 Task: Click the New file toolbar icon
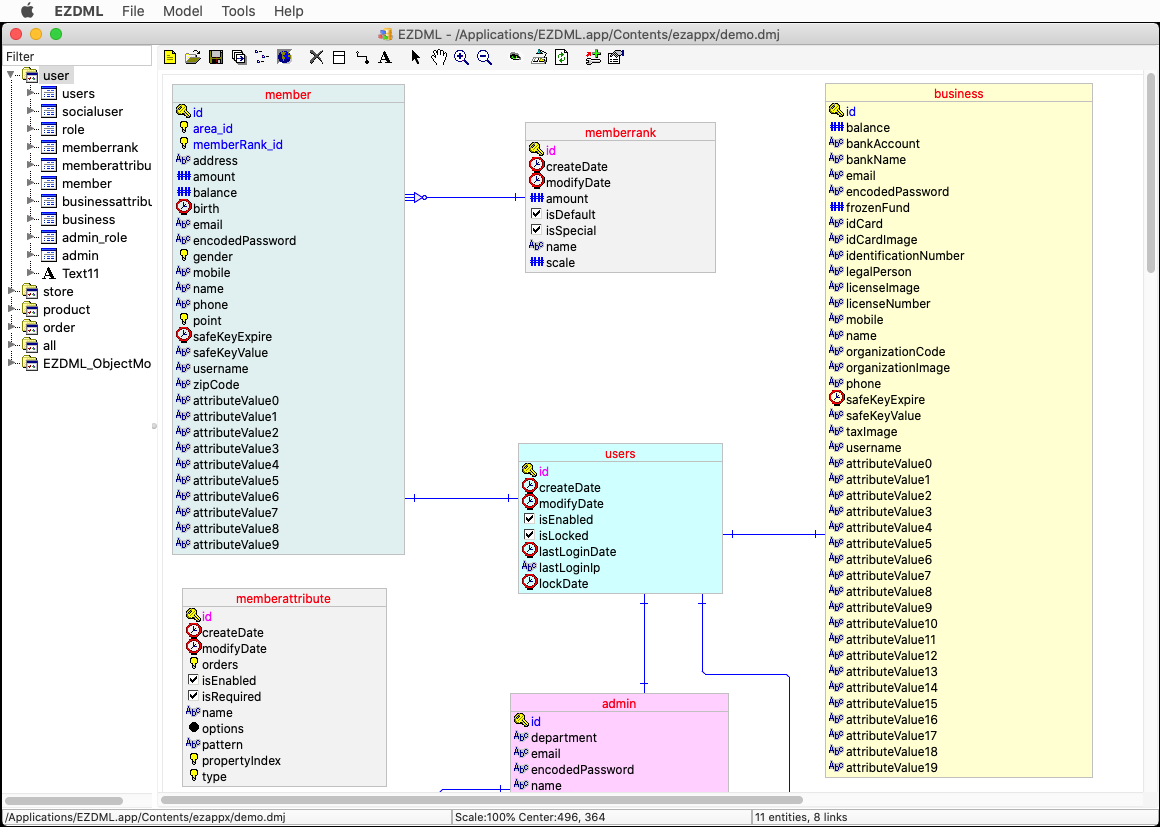pos(170,57)
